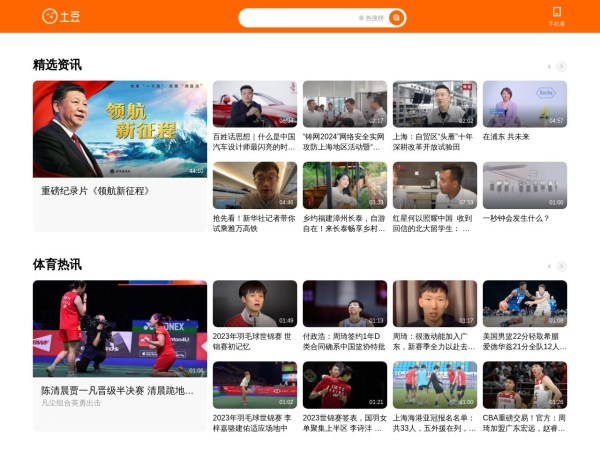Open the 在浦东 共未来 video title

(x=506, y=137)
